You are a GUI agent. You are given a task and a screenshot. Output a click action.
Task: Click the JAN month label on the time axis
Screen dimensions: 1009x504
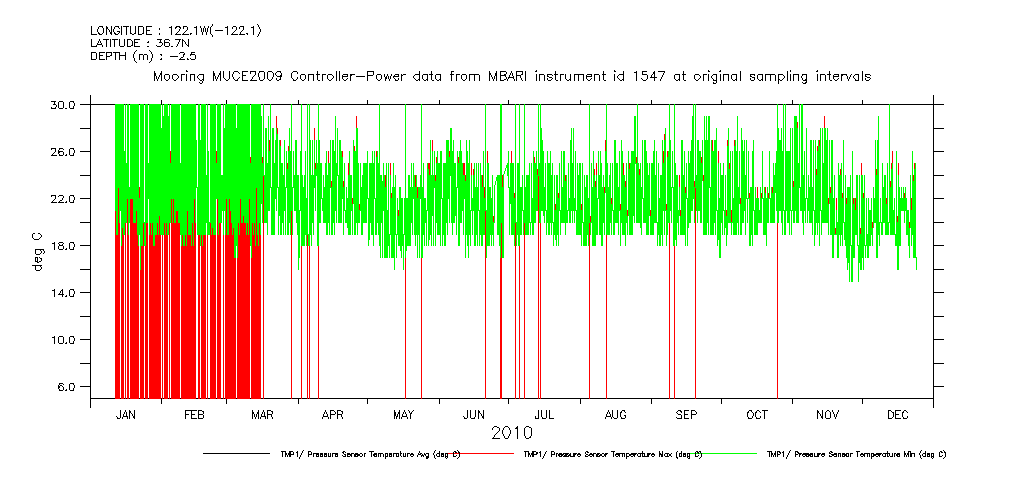pyautogui.click(x=126, y=414)
